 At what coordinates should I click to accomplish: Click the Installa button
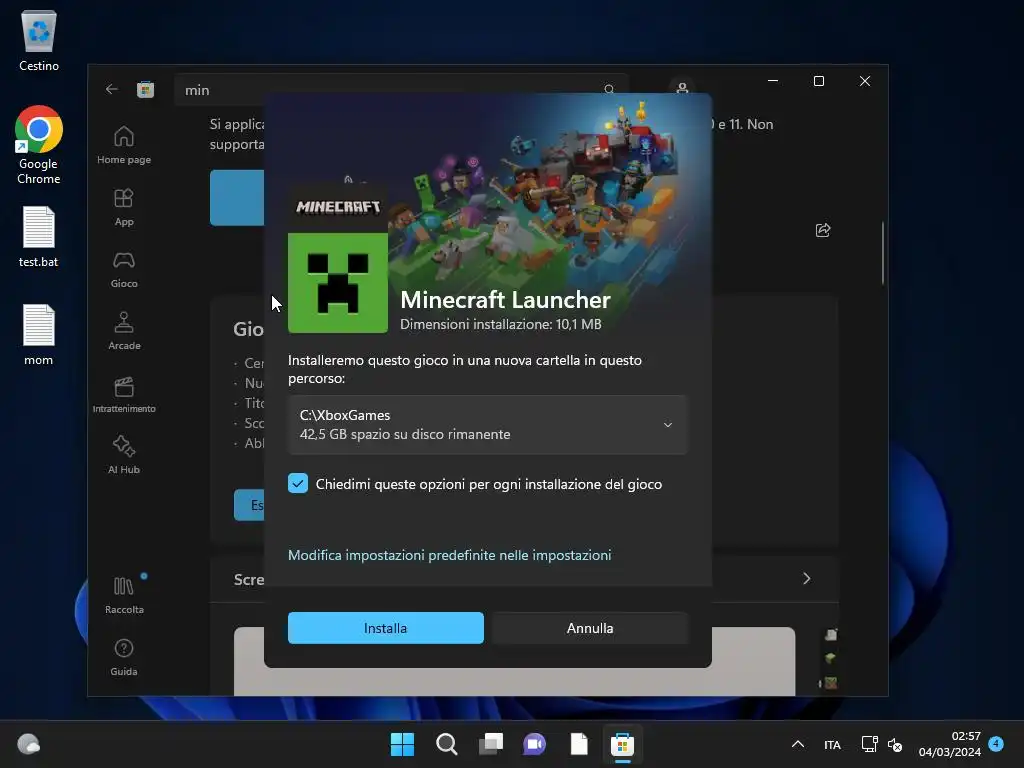tap(385, 628)
